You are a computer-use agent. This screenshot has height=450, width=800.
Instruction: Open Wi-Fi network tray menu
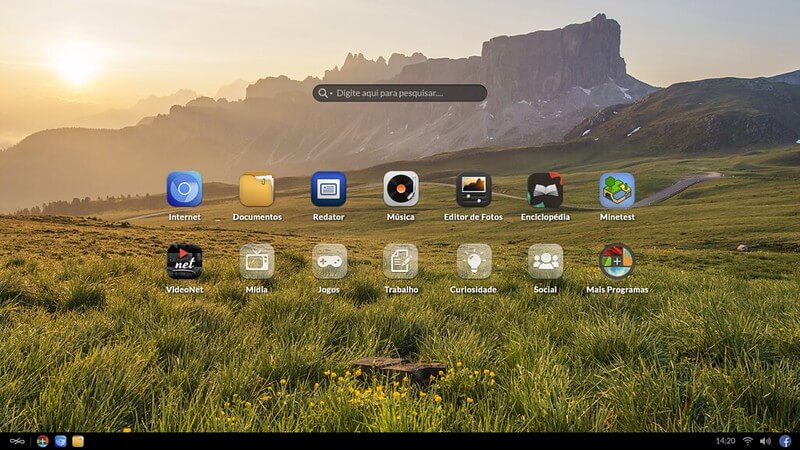(x=747, y=441)
